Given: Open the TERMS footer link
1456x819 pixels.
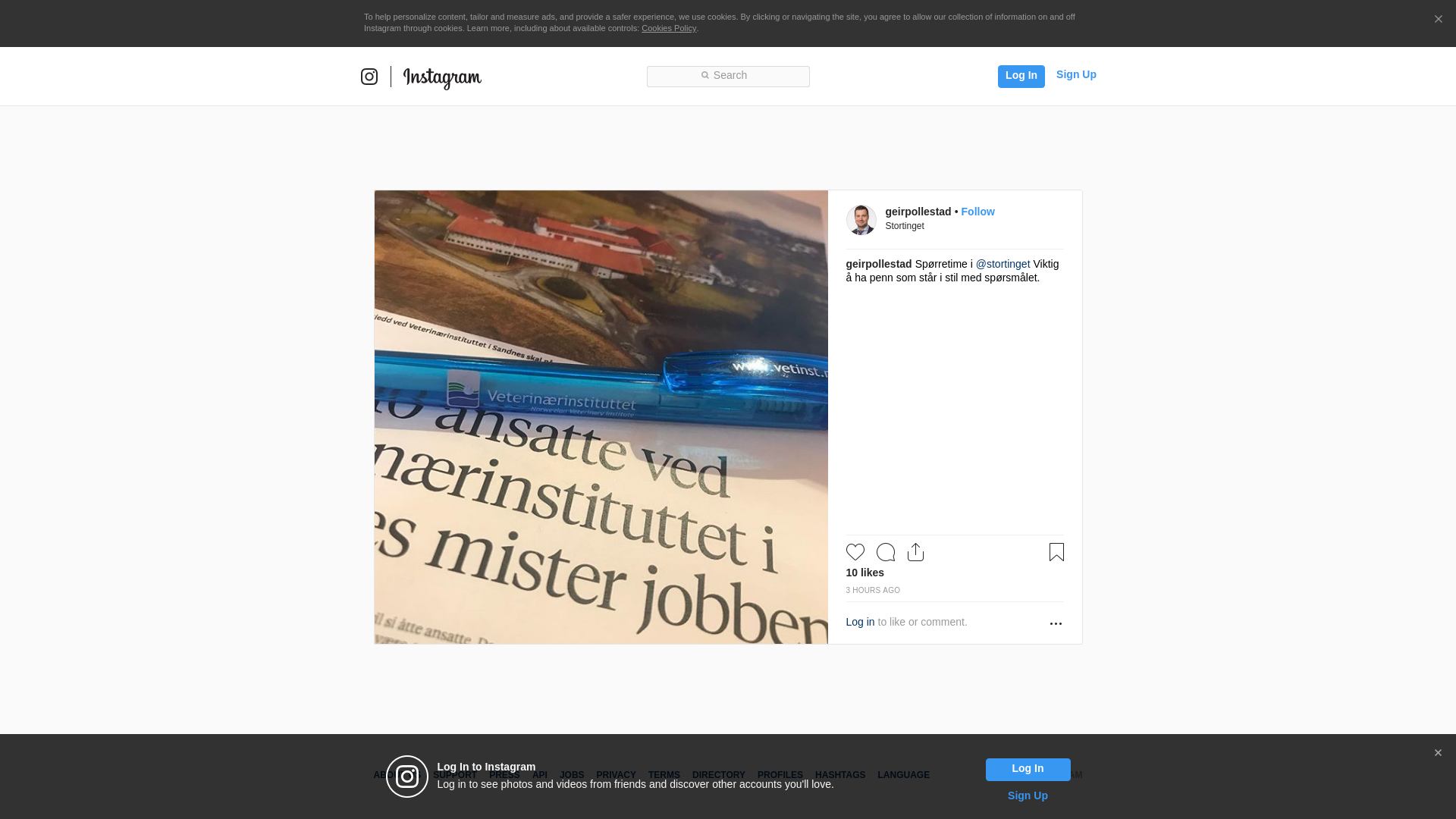Looking at the screenshot, I should coord(664,775).
